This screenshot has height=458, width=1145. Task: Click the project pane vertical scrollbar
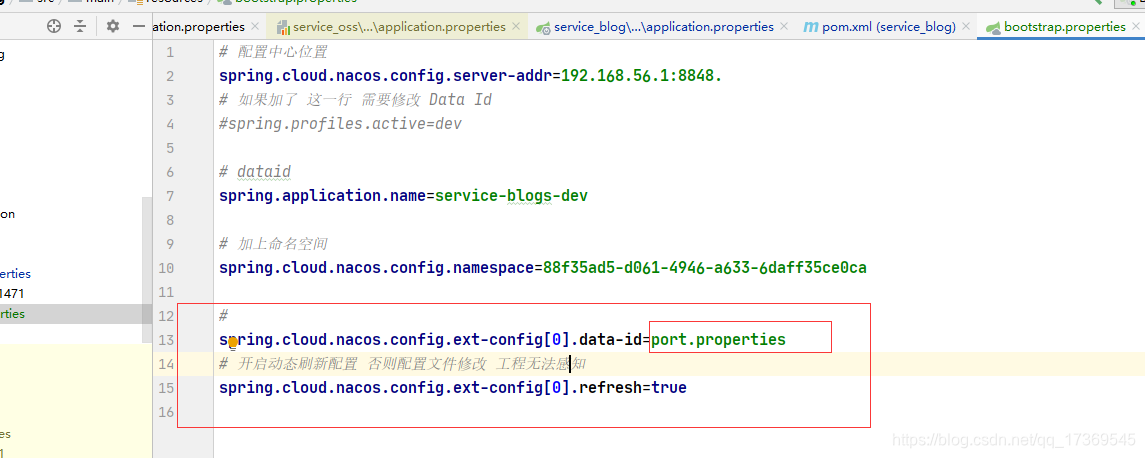(147, 269)
